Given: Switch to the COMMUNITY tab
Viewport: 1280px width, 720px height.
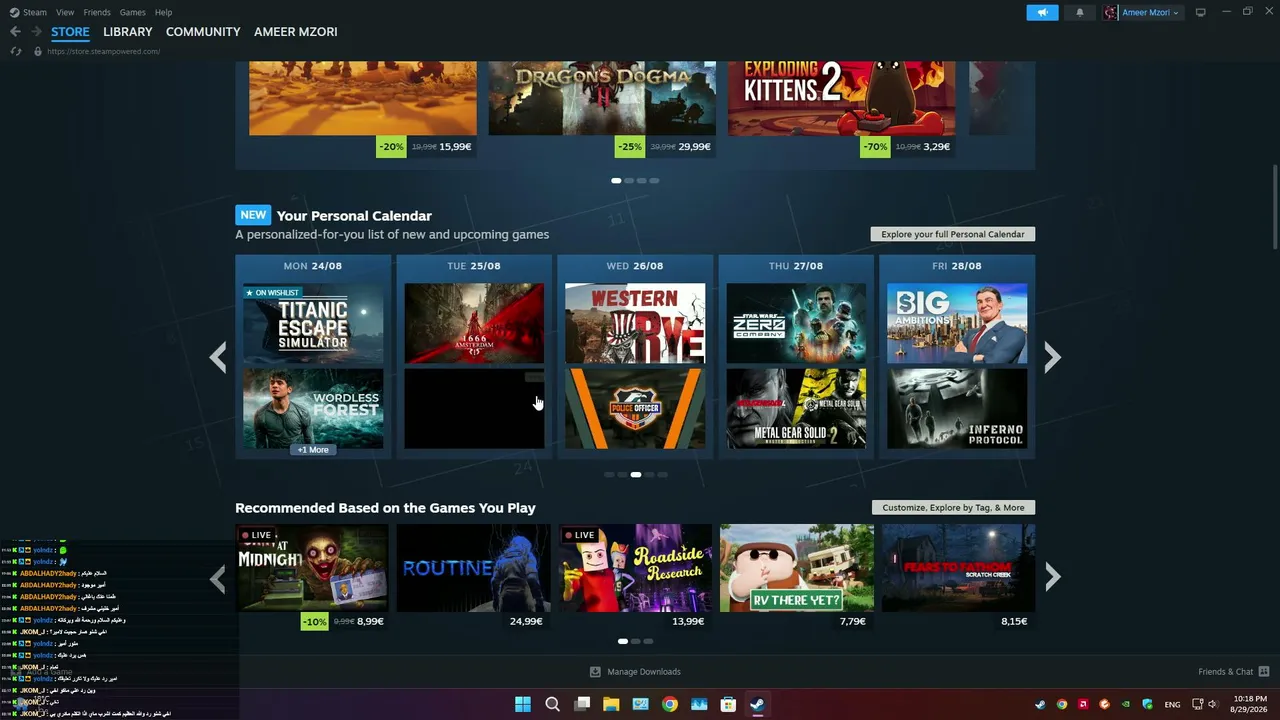Looking at the screenshot, I should point(203,32).
